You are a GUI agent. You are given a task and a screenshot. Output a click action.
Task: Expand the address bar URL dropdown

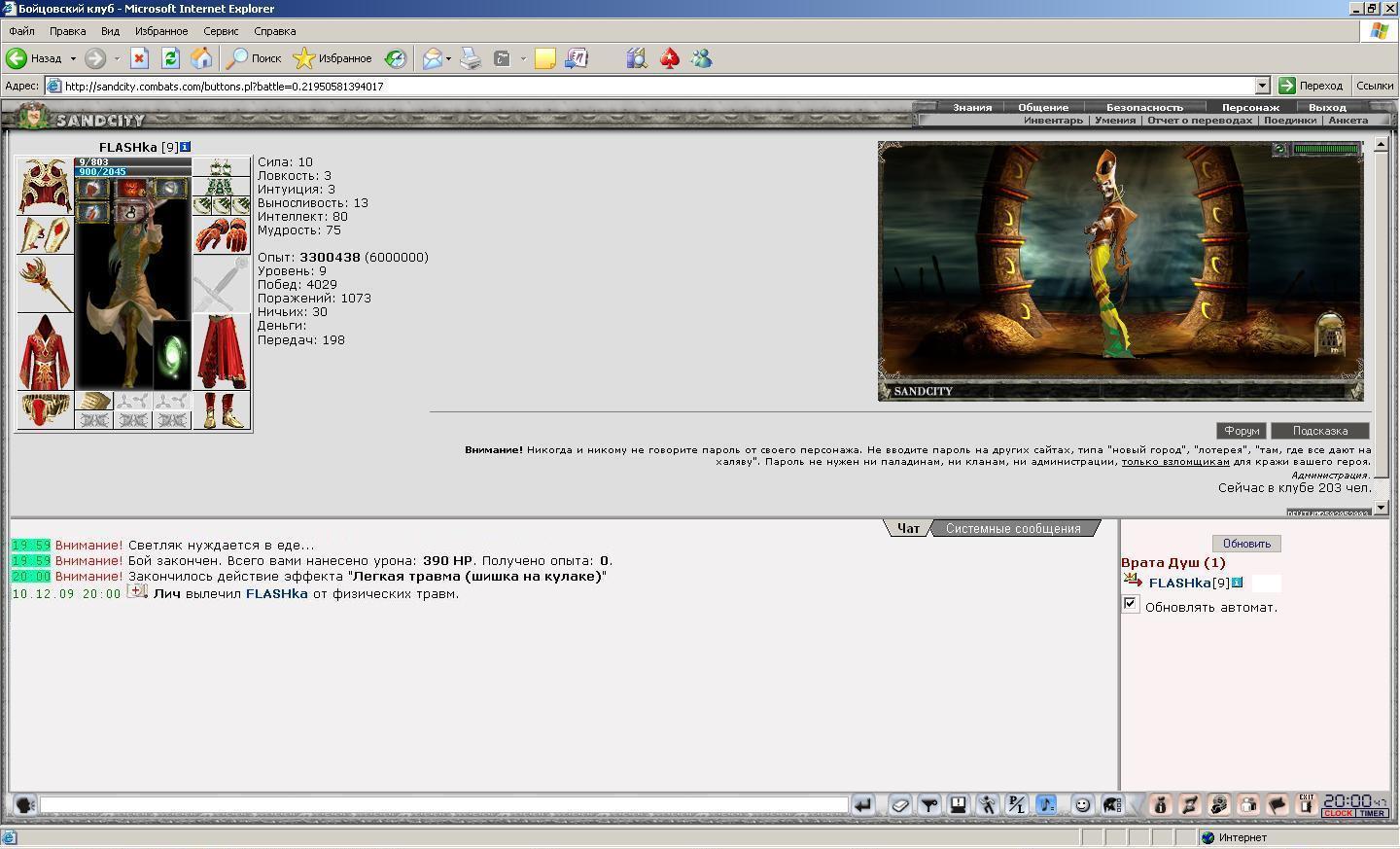[x=1262, y=86]
